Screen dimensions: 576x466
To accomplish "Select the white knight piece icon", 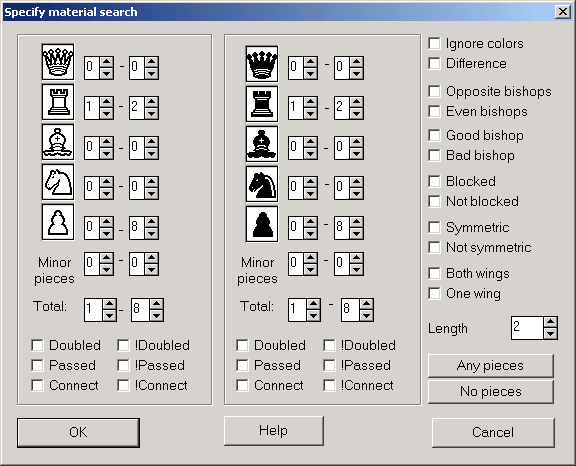I will tap(58, 182).
